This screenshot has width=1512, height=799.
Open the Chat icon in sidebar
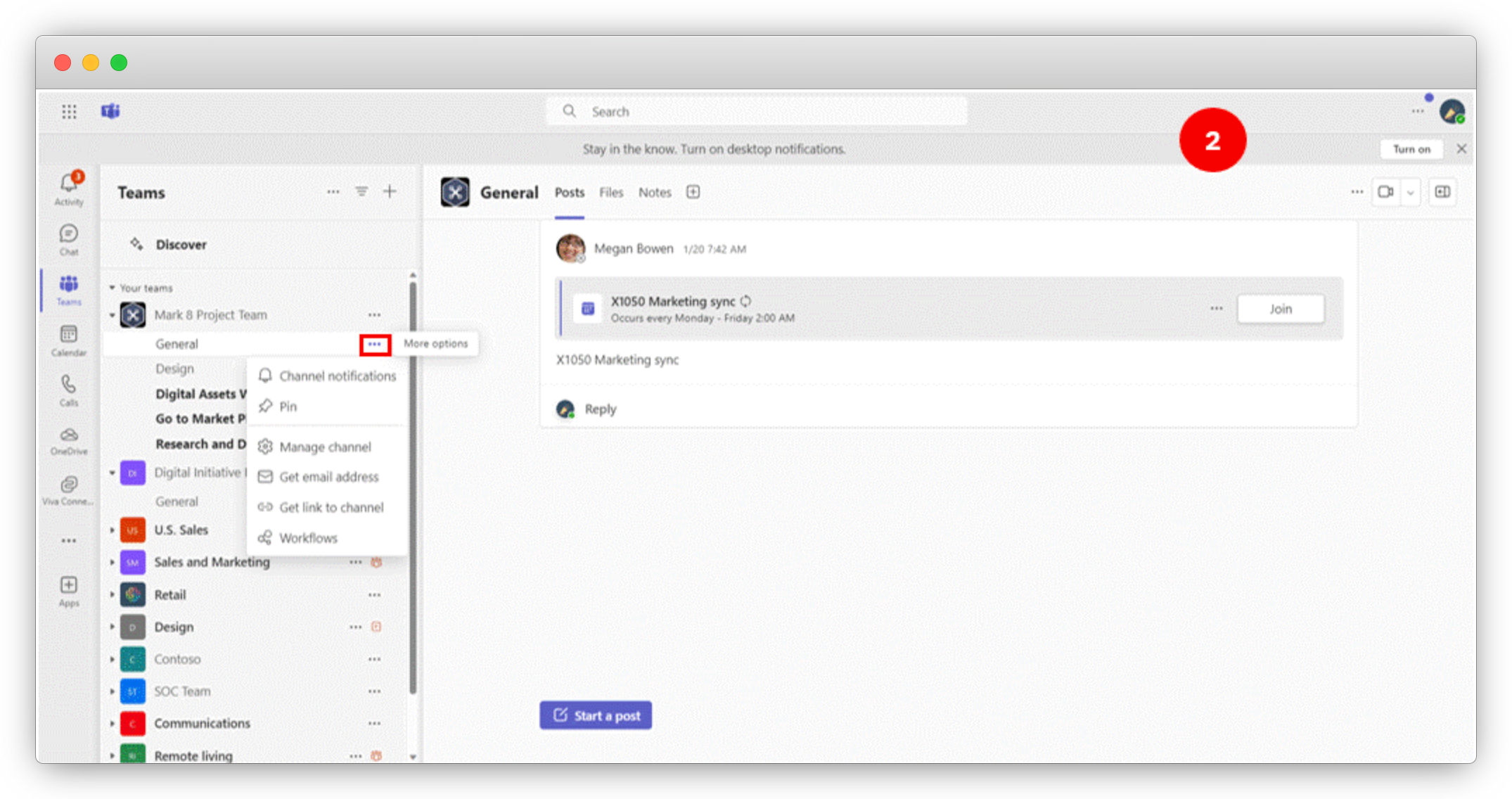tap(68, 235)
